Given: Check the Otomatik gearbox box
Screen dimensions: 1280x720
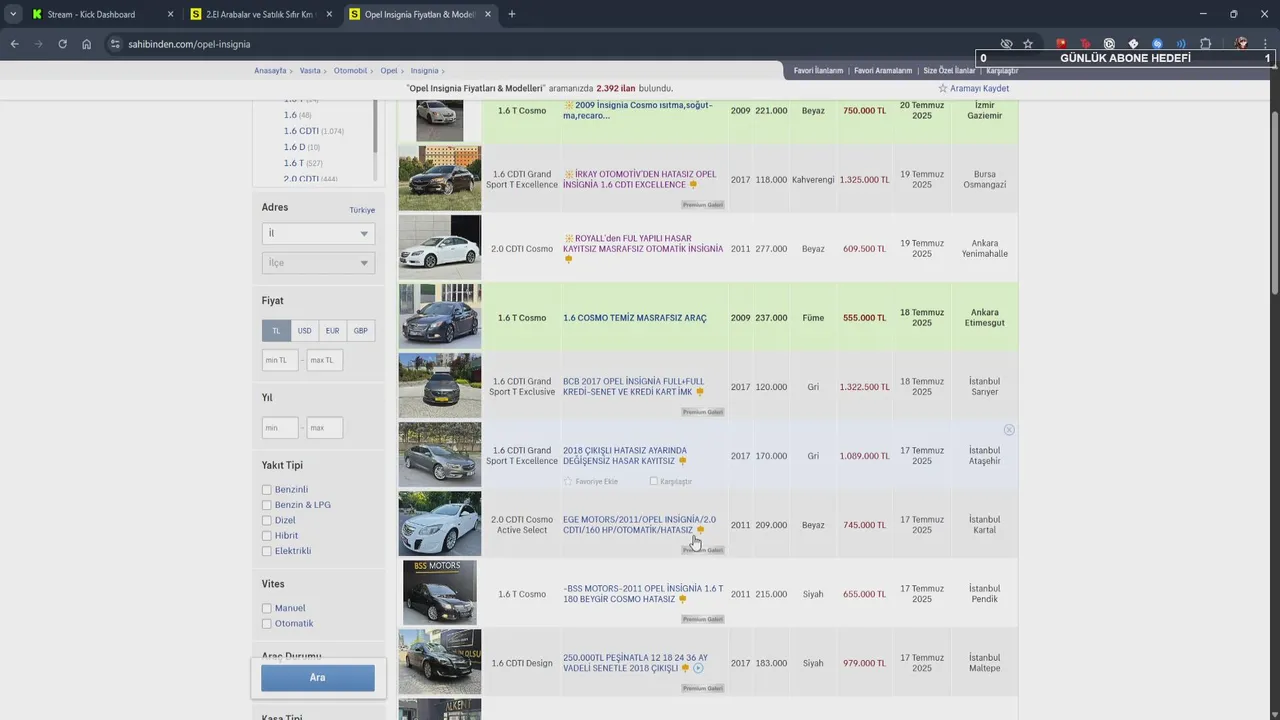Looking at the screenshot, I should (267, 624).
